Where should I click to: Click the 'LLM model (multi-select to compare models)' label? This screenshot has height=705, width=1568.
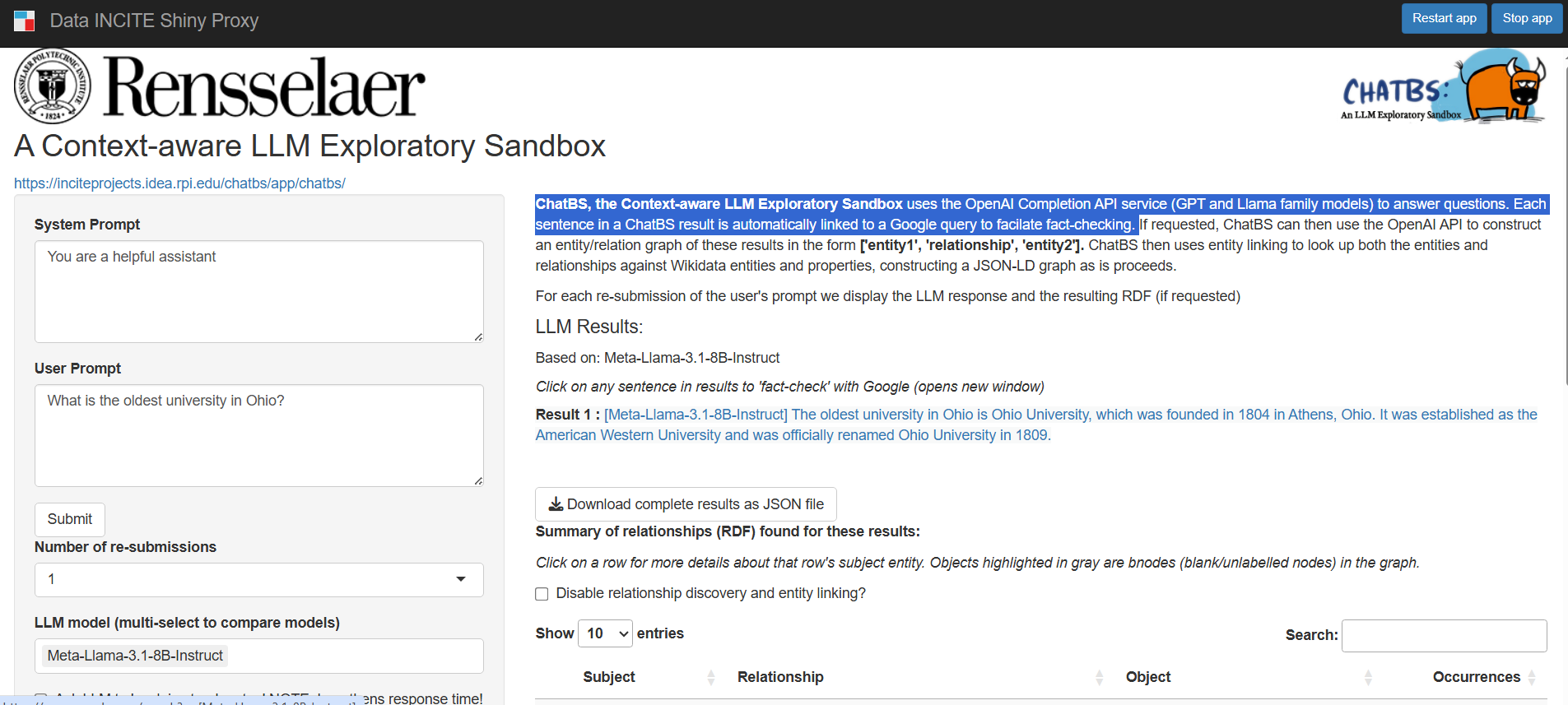pyautogui.click(x=187, y=623)
